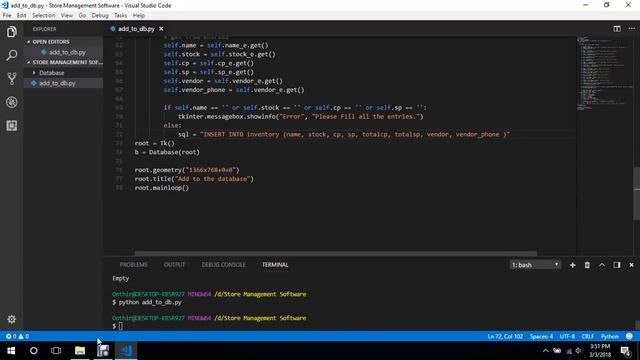640x360 pixels.
Task: Open the Debug view in activity bar
Action: [x=11, y=102]
